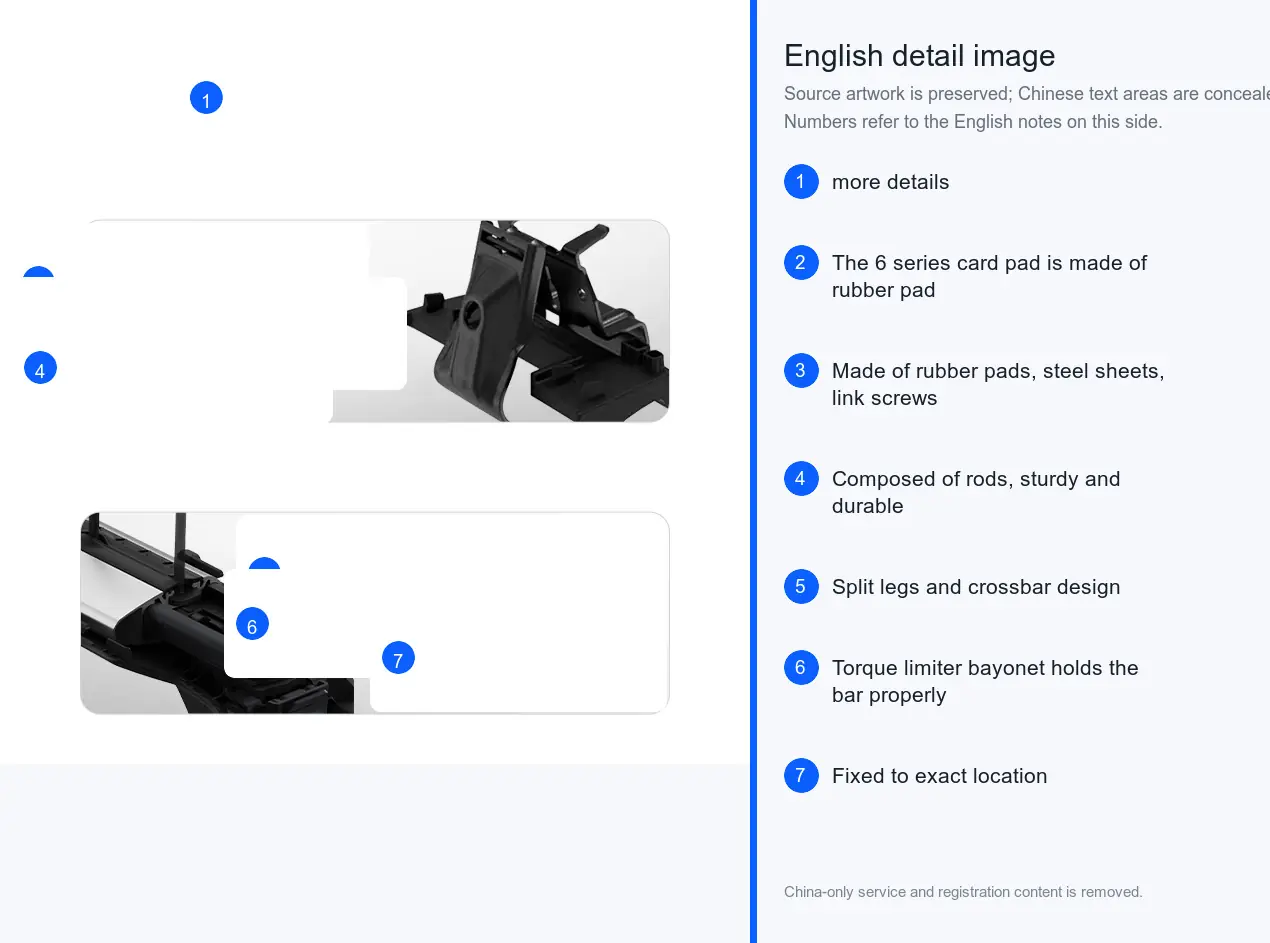This screenshot has height=943, width=1270.
Task: Click 'Split legs and crossbar design' note
Action: (x=976, y=587)
